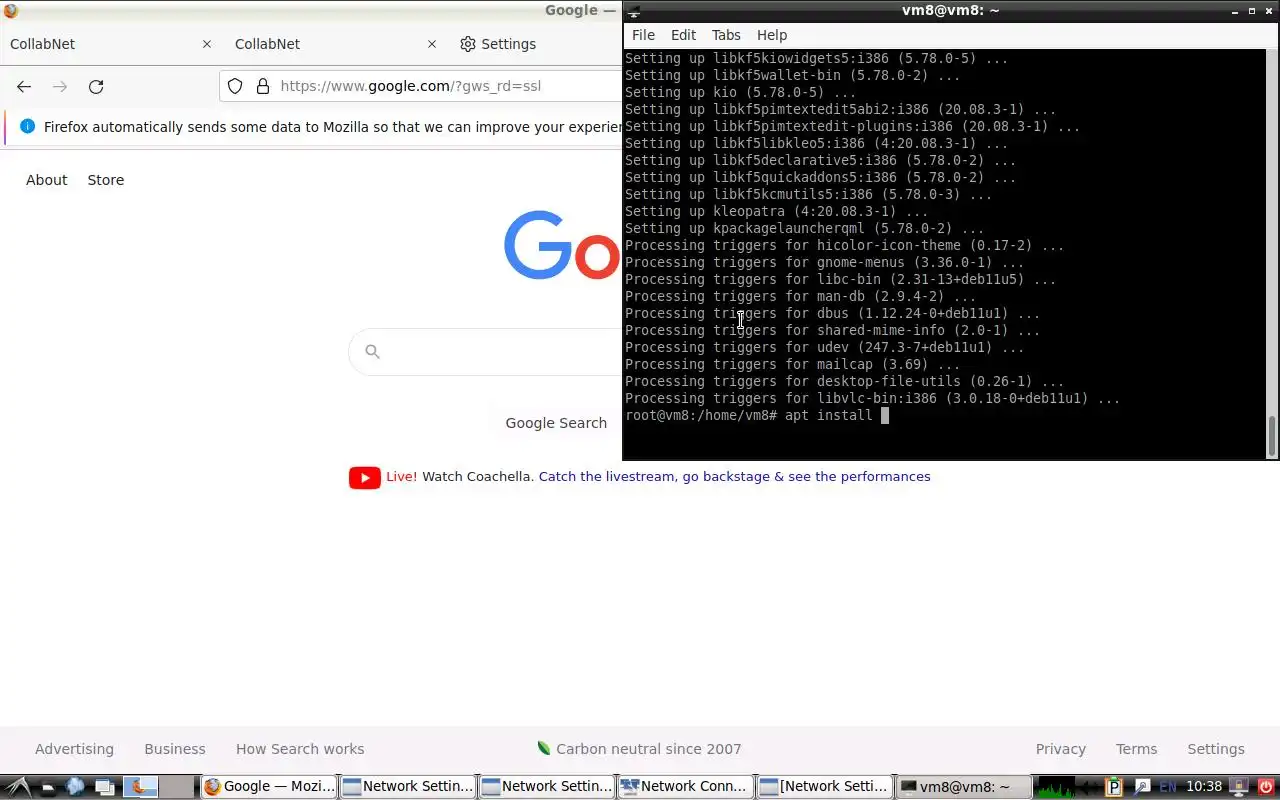The width and height of the screenshot is (1280, 800).
Task: Maximize the terminal window
Action: (1252, 11)
